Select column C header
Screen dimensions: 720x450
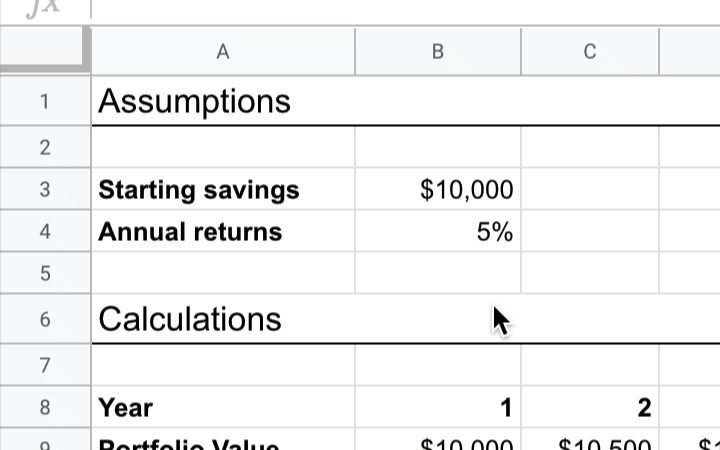[590, 51]
